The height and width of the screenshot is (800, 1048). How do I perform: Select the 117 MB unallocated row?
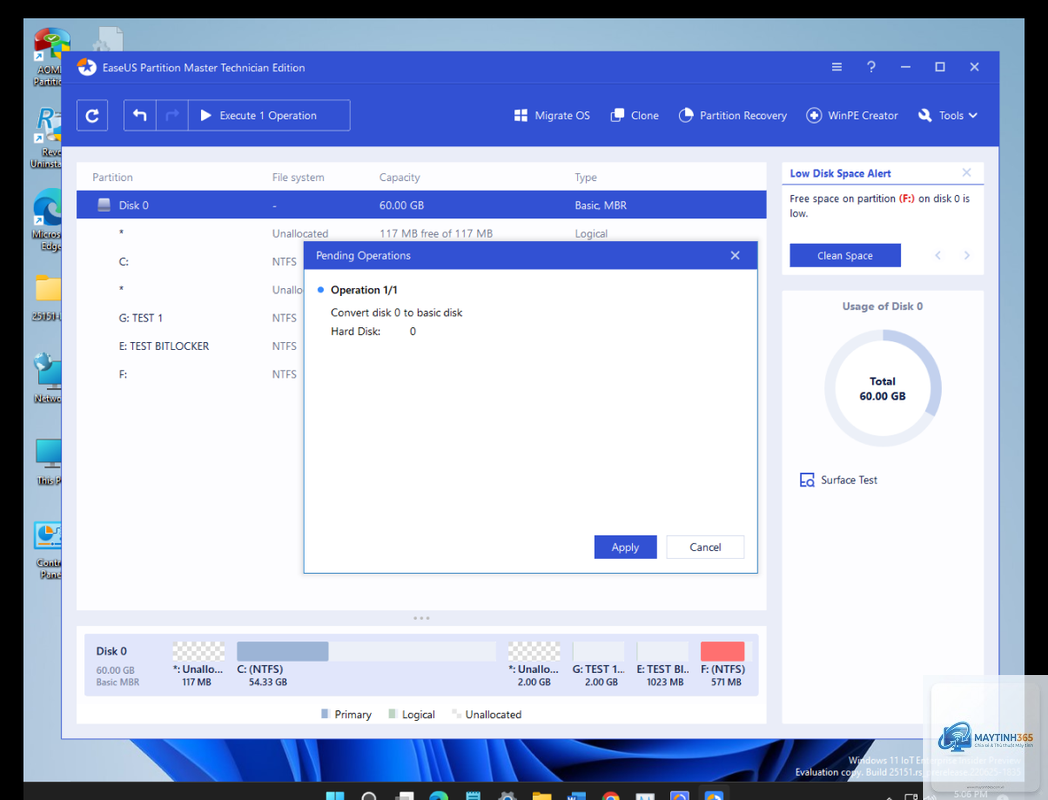[421, 233]
